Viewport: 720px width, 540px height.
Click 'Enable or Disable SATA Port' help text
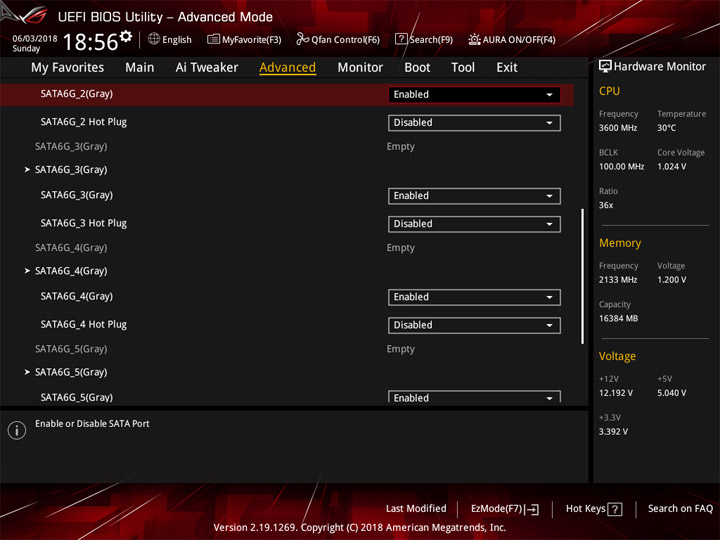92,424
